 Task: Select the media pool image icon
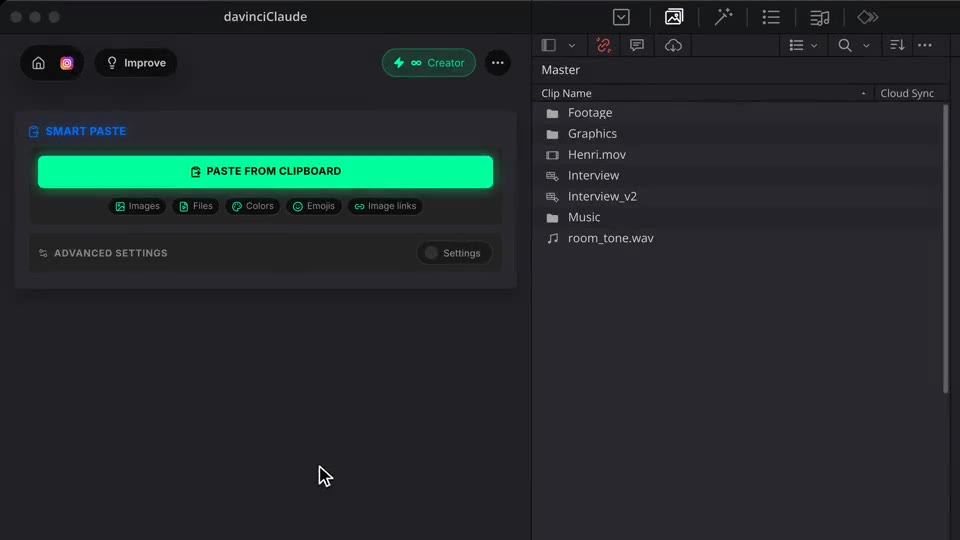pos(674,17)
